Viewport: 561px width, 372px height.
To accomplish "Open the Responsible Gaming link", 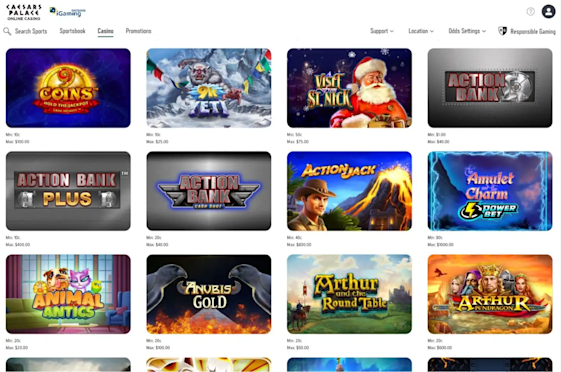I will pos(533,31).
